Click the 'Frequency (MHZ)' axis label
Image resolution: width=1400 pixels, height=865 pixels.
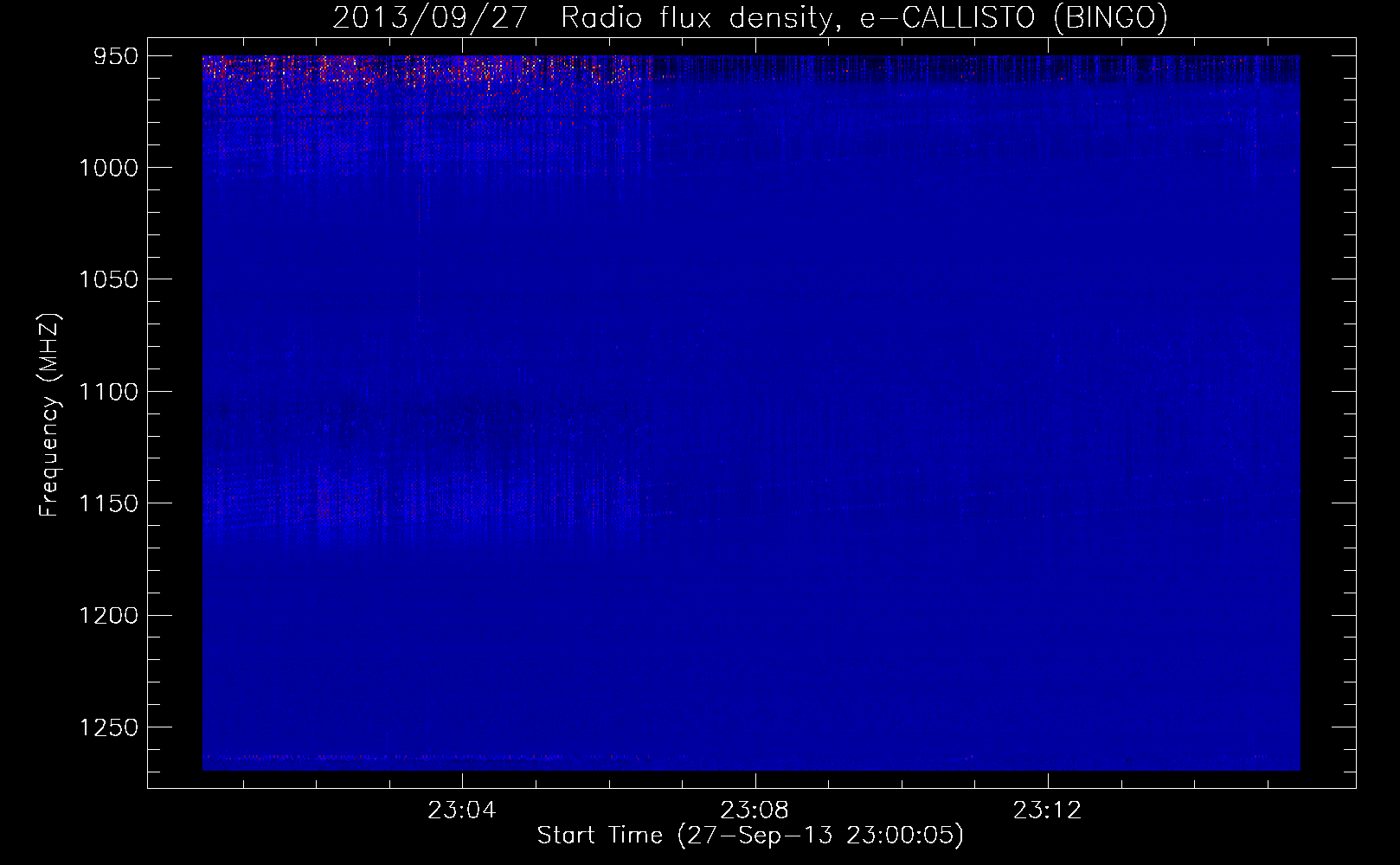click(x=49, y=415)
